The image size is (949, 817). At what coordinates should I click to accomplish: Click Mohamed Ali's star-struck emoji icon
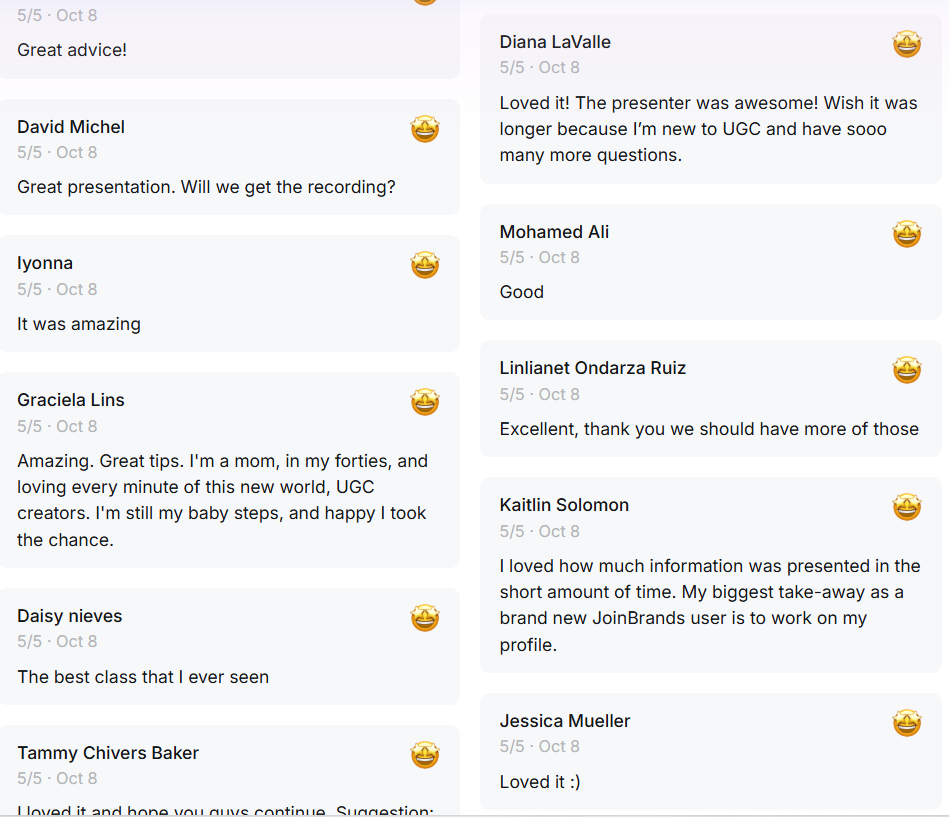907,234
